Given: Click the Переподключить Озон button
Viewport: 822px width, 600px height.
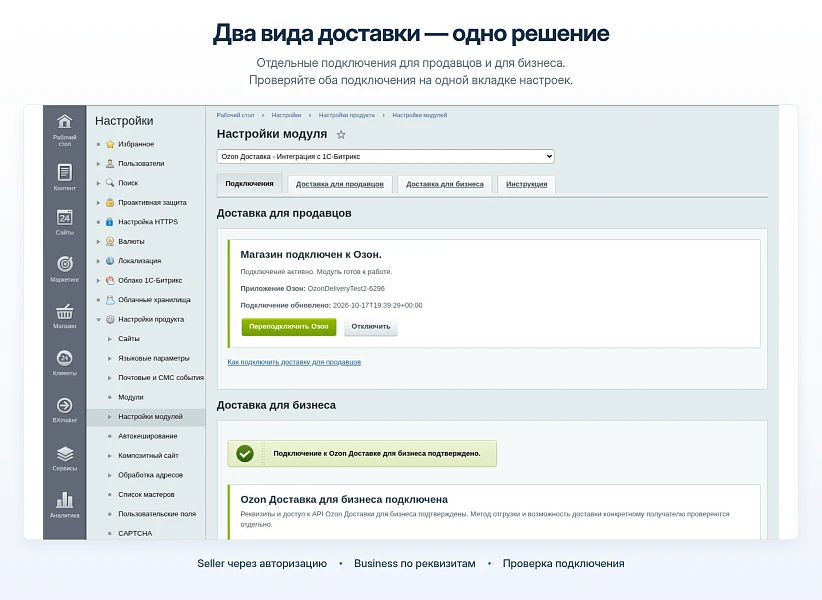Looking at the screenshot, I should tap(289, 326).
